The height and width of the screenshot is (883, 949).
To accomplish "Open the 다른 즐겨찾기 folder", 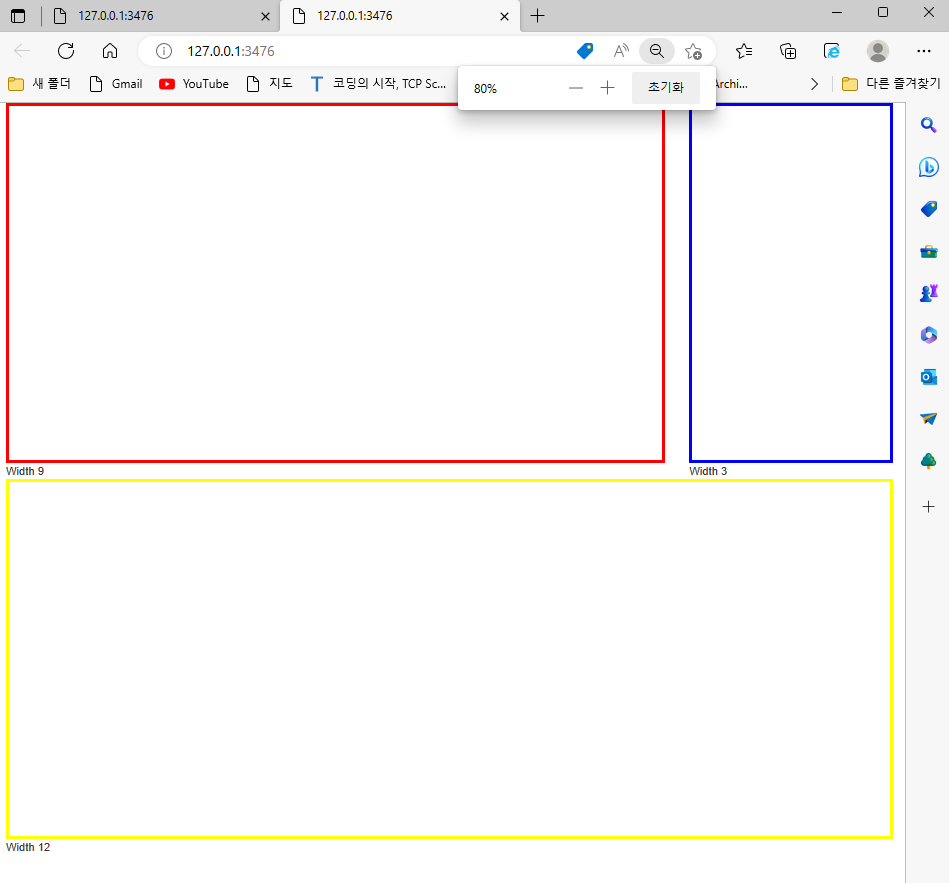I will pos(892,84).
